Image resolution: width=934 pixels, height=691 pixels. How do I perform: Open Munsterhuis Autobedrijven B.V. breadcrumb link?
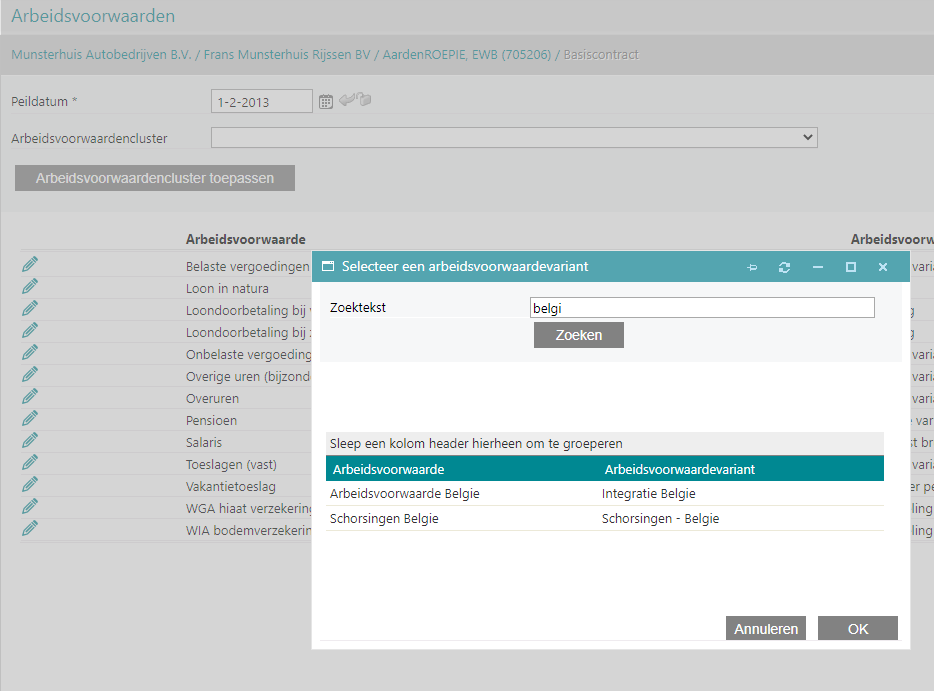tap(101, 55)
